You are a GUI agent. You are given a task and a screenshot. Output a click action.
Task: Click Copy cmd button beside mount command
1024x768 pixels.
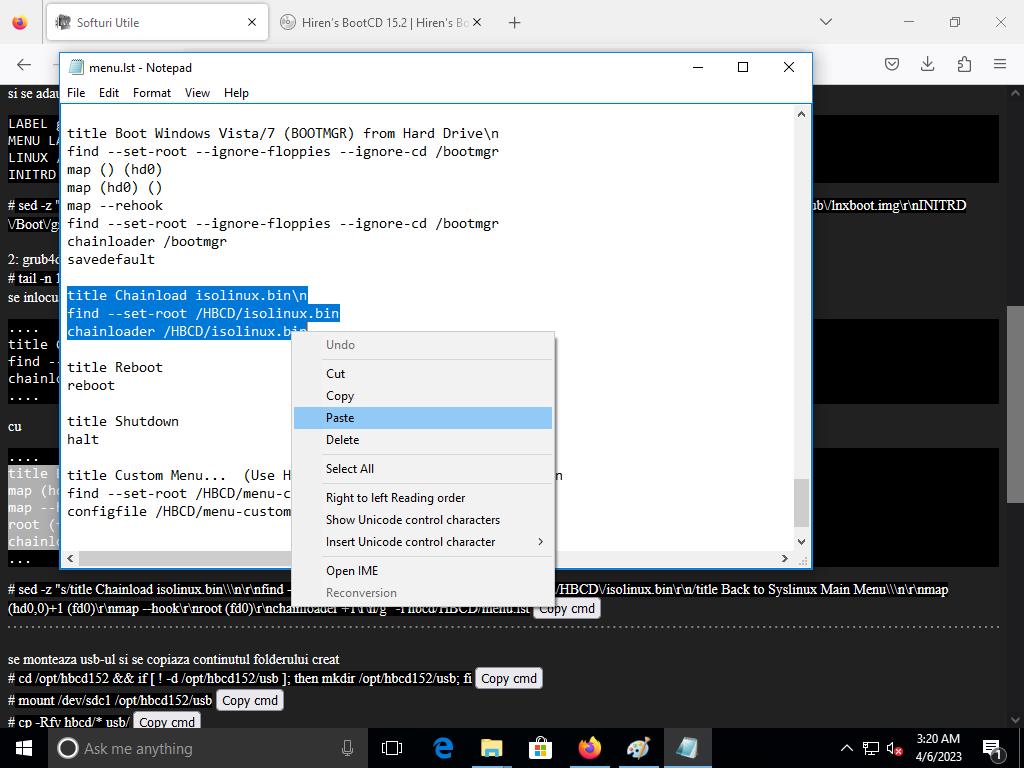click(250, 701)
